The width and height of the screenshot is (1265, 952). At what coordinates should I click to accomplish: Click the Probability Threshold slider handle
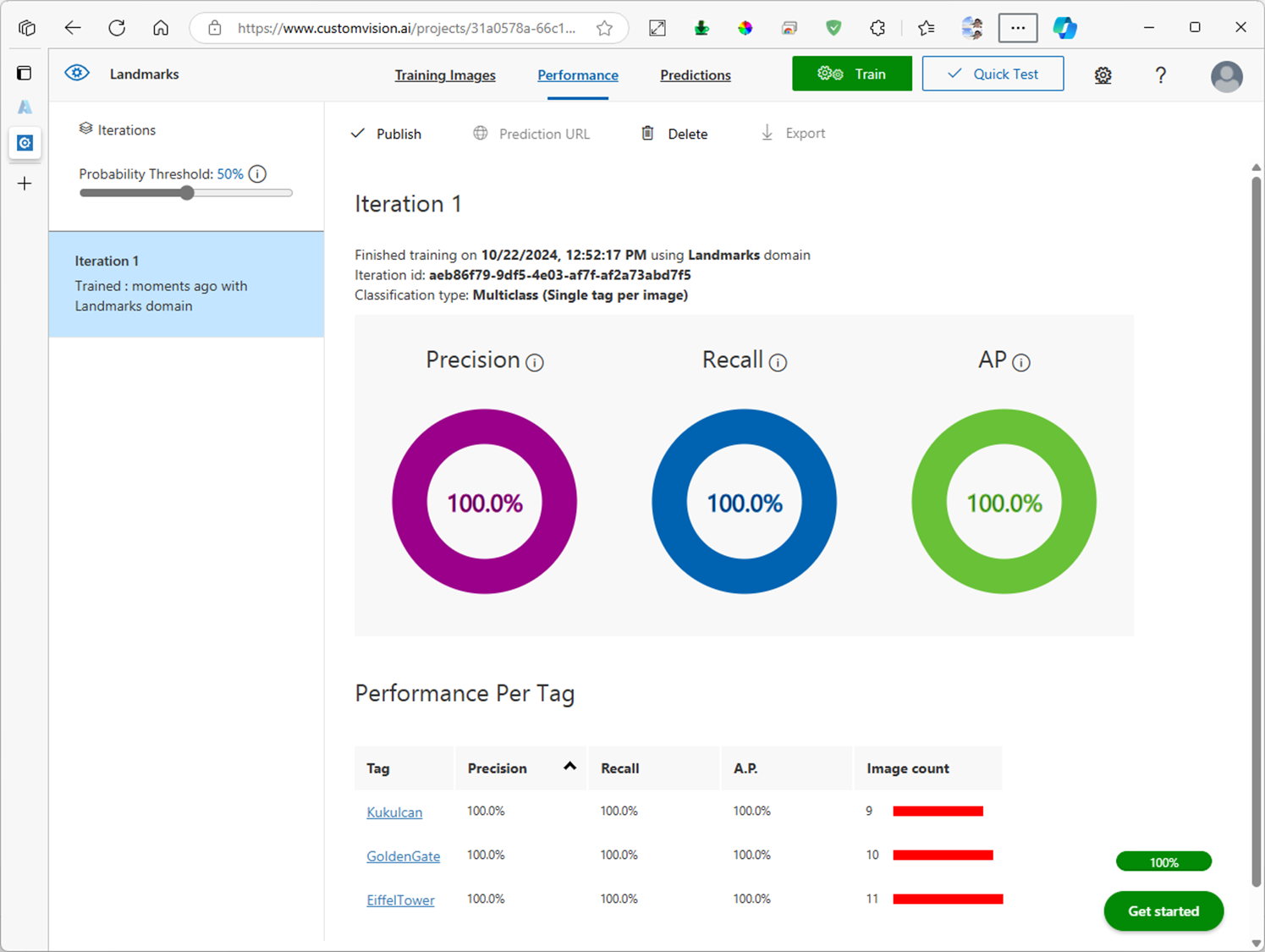(187, 193)
